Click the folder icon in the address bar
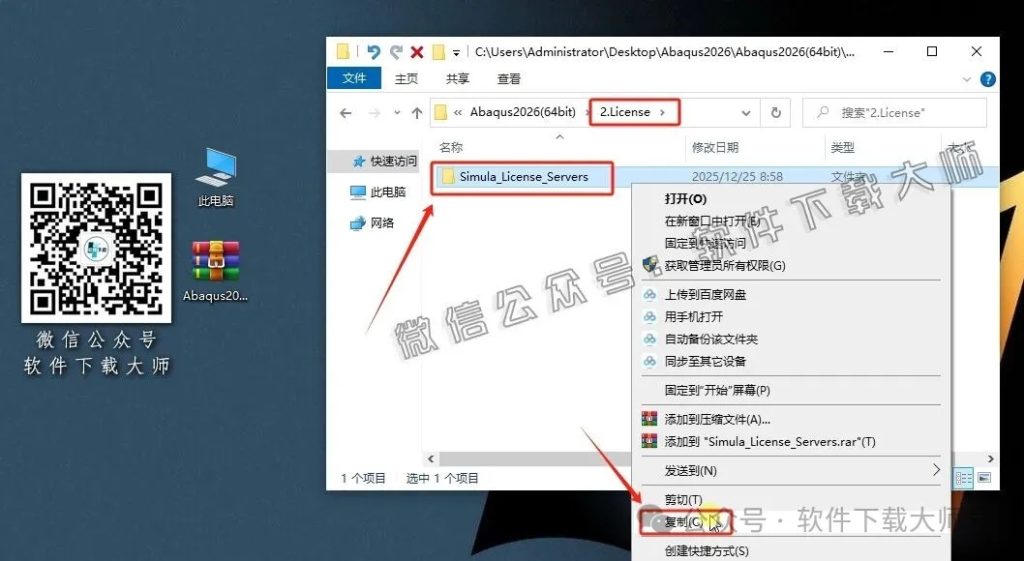This screenshot has width=1024, height=561. coord(441,112)
